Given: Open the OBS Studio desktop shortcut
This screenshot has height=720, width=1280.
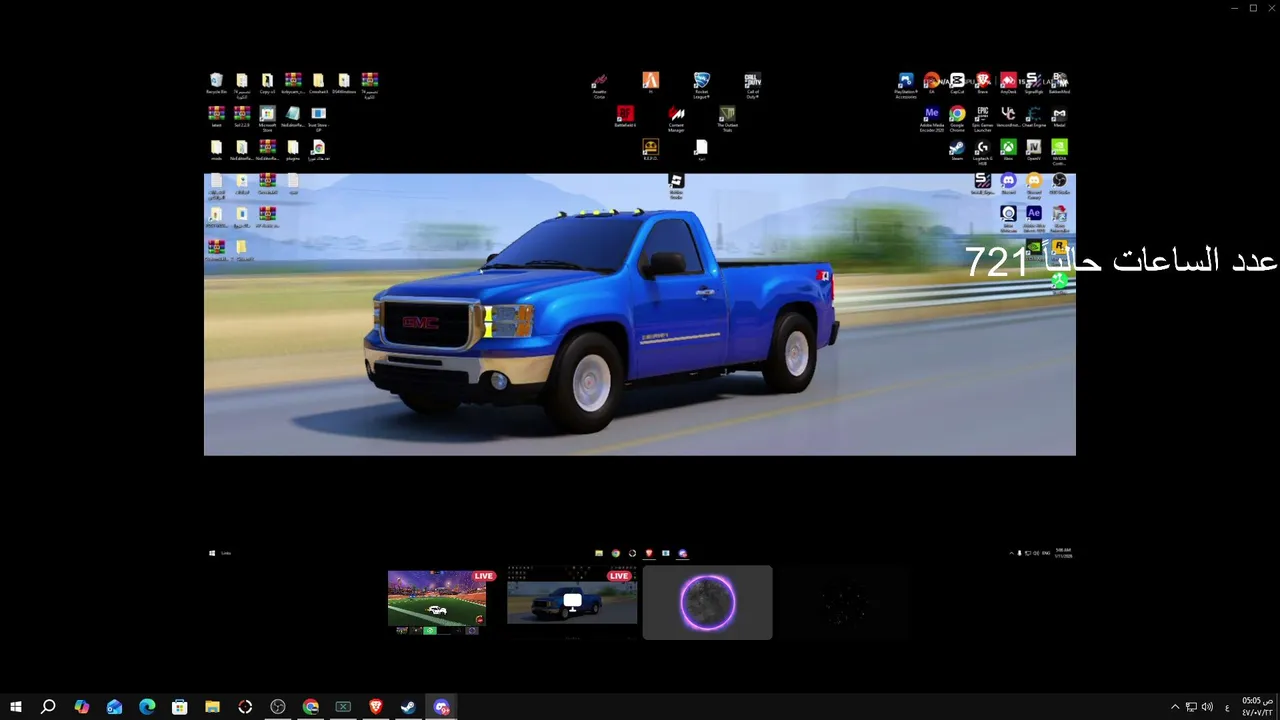Looking at the screenshot, I should (x=1059, y=184).
